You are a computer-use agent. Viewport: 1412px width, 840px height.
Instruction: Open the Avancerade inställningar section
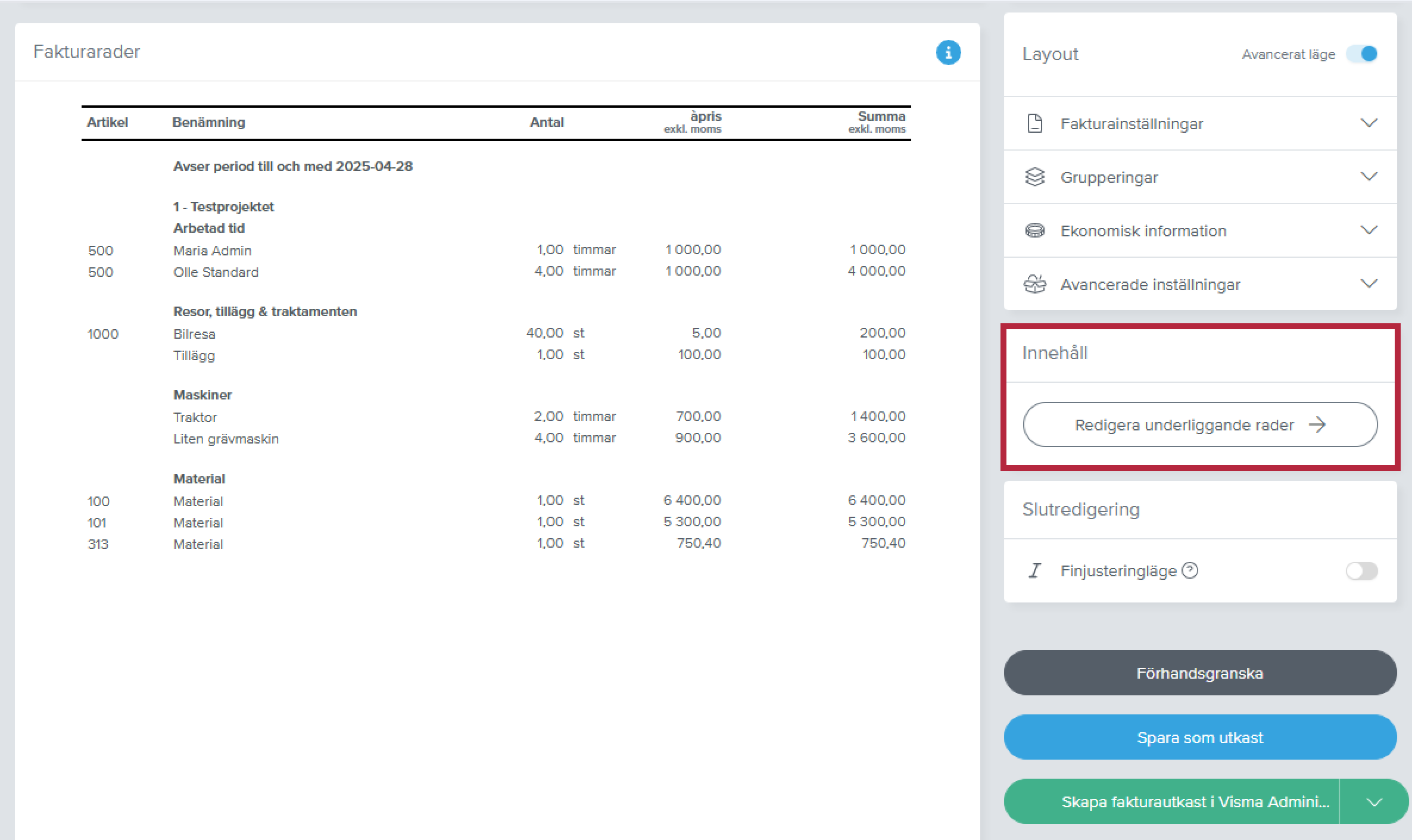coord(1200,284)
